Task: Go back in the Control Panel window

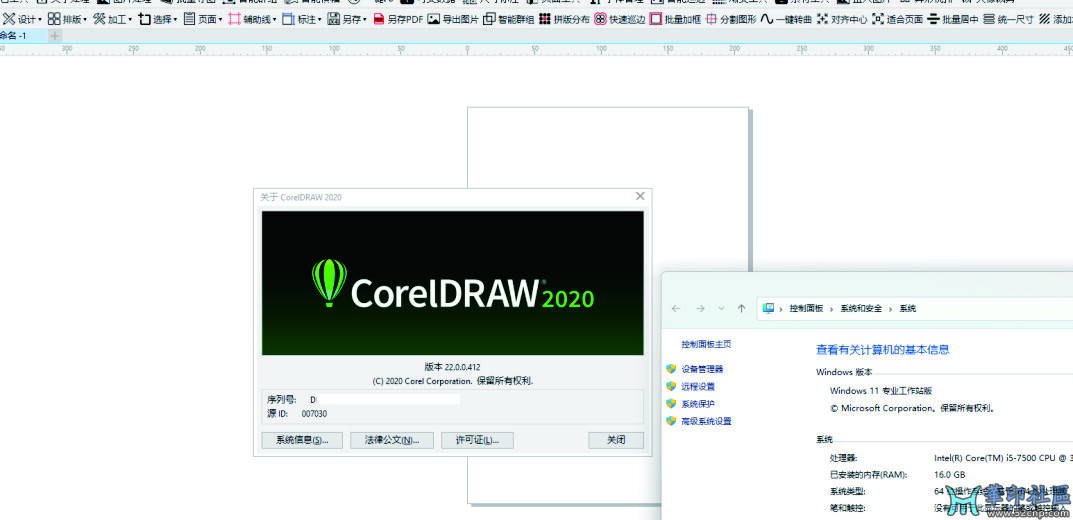Action: click(676, 309)
